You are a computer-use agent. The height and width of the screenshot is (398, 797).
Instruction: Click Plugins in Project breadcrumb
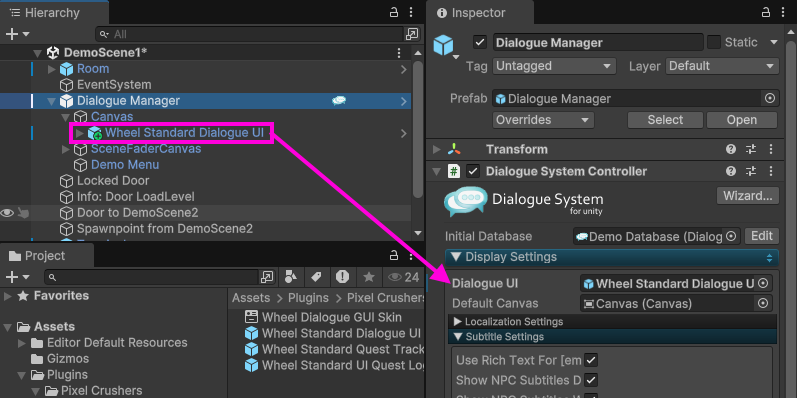pos(309,298)
